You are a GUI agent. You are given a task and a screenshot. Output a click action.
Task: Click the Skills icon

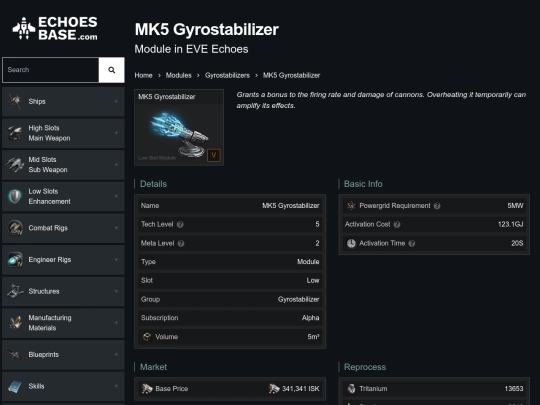15,386
